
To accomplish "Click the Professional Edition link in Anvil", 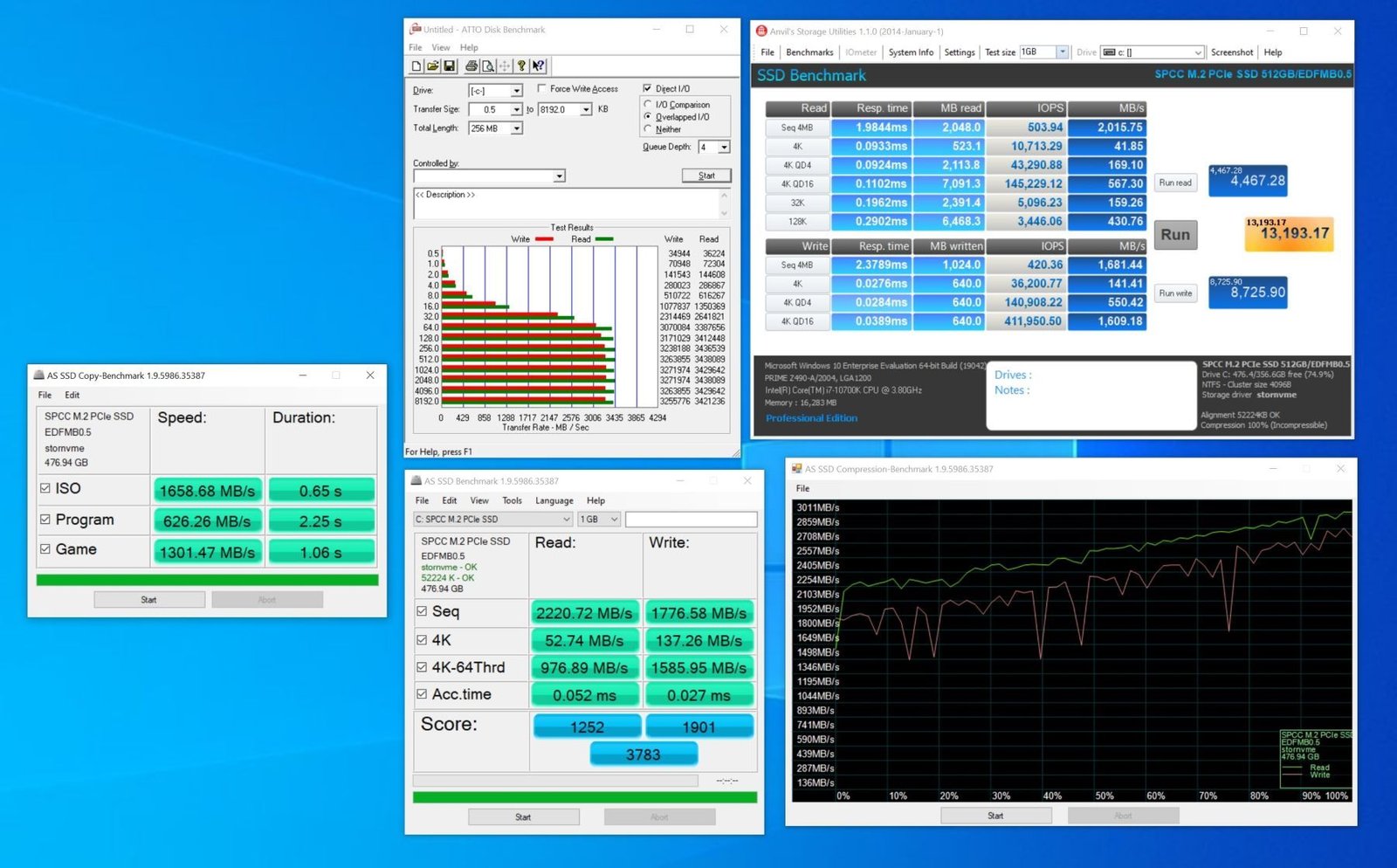I will [x=811, y=418].
